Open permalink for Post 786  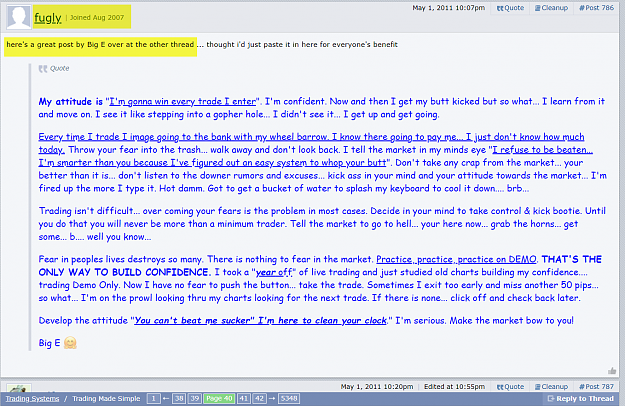point(596,8)
